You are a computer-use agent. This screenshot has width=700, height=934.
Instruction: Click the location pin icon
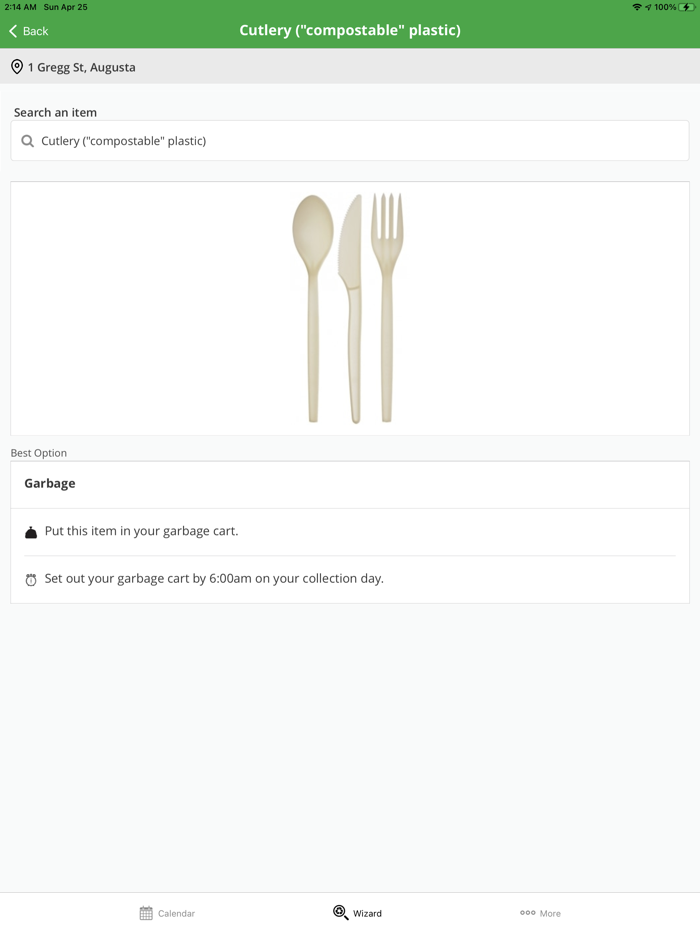(x=17, y=67)
